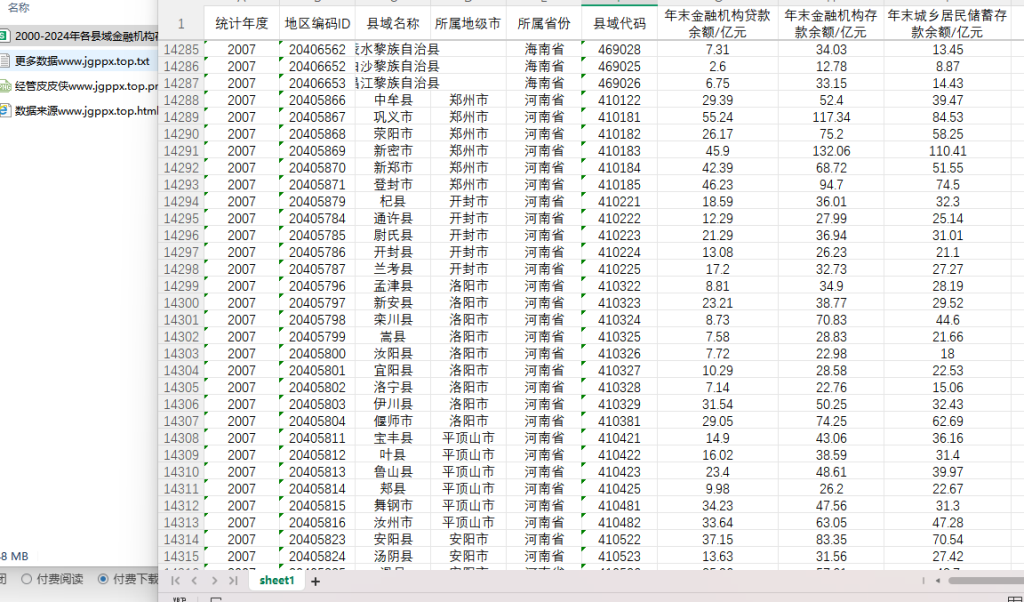Select row header 14288
The width and height of the screenshot is (1024, 602).
pyautogui.click(x=181, y=100)
